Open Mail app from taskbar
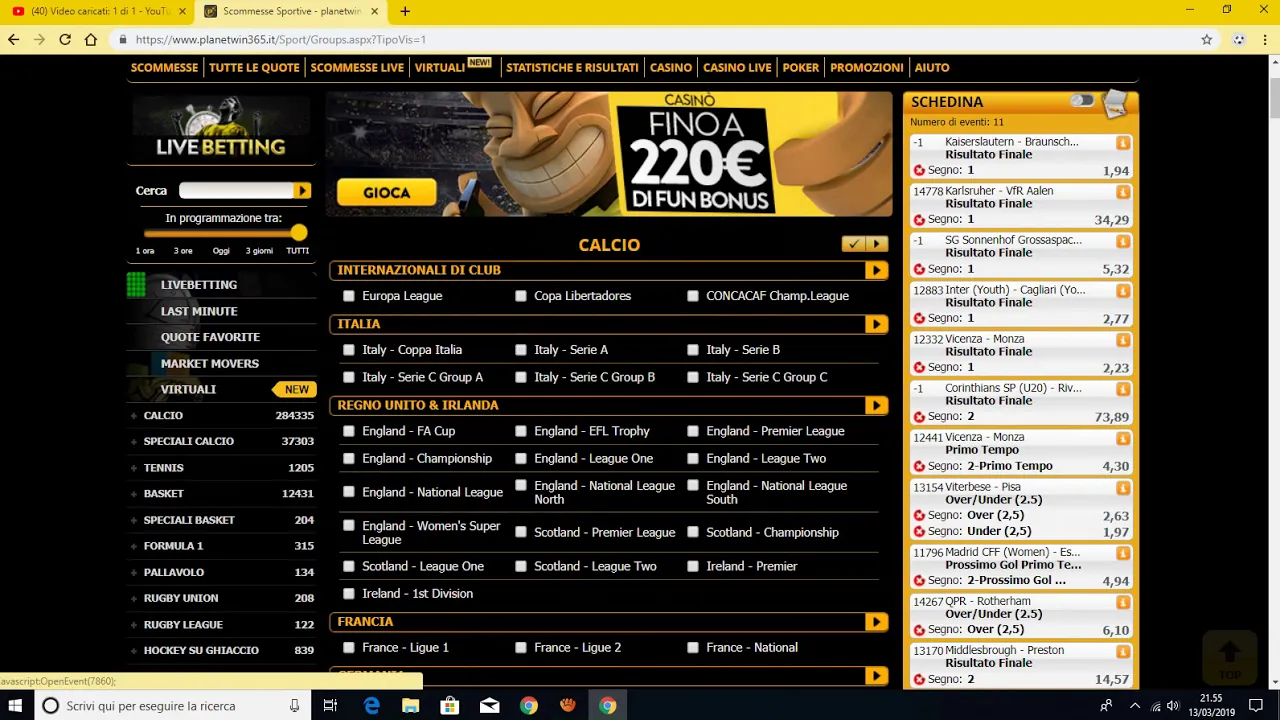 pyautogui.click(x=489, y=706)
